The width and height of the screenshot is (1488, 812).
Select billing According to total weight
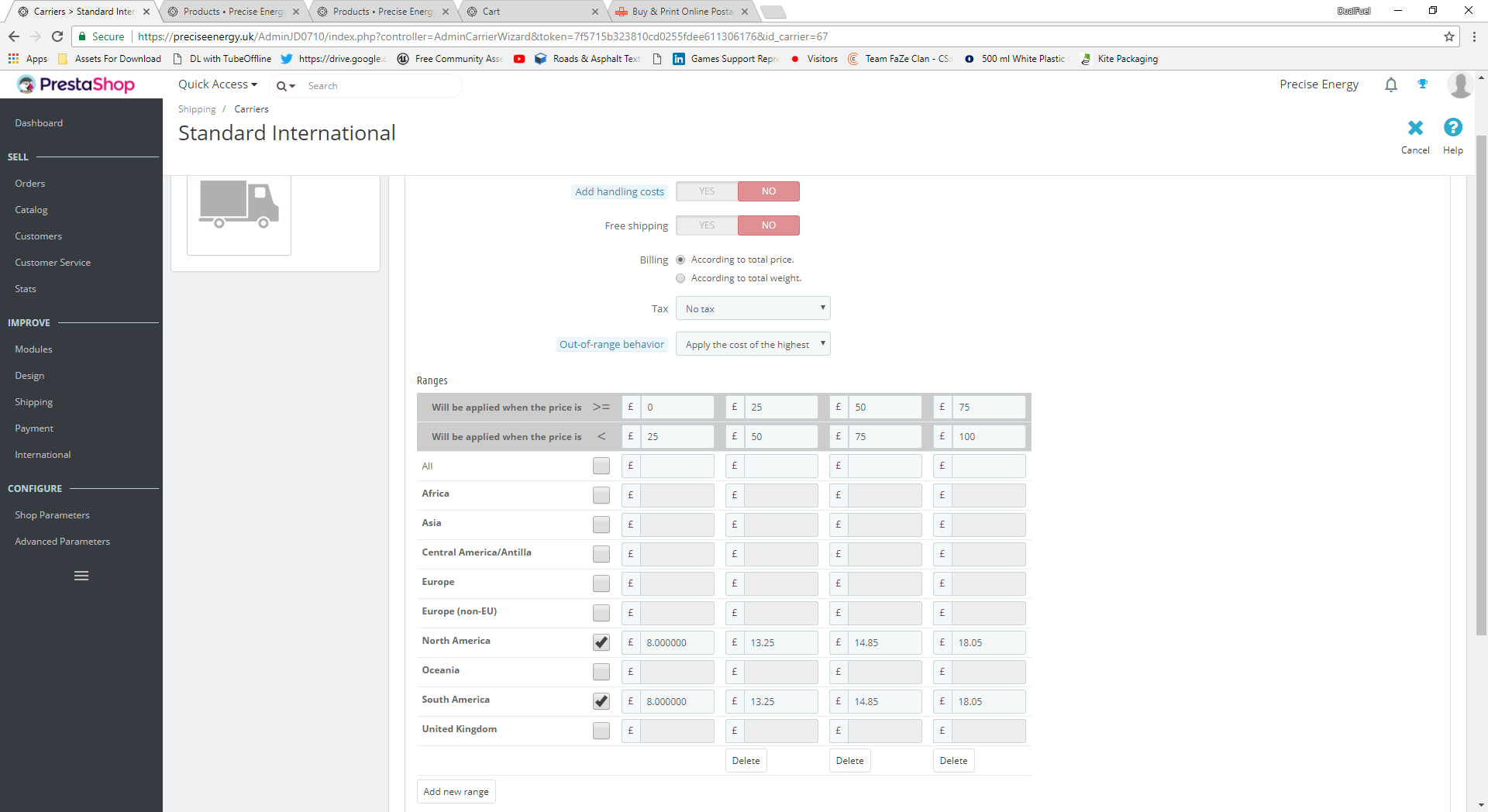point(680,278)
